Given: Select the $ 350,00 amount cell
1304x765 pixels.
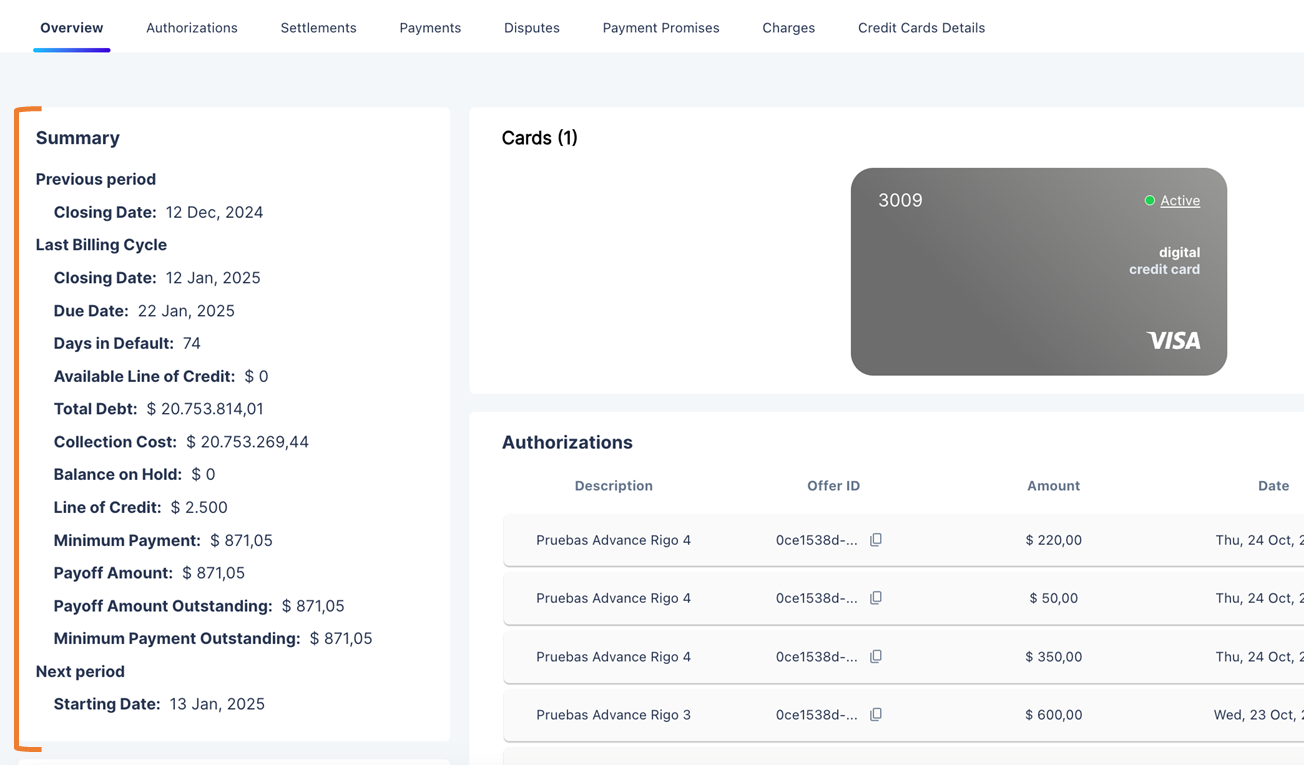Looking at the screenshot, I should tap(1054, 657).
